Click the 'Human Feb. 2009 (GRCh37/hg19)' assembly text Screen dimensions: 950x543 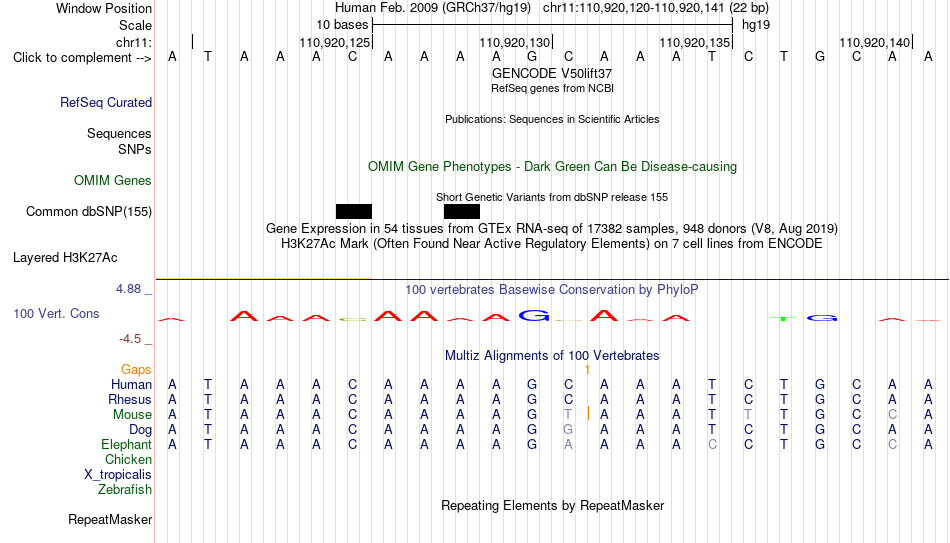click(433, 8)
